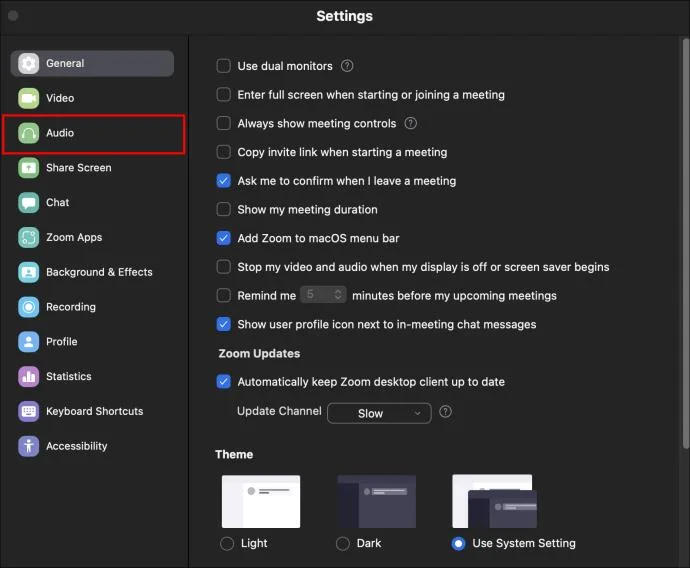Click the vertical scrollbar of settings pane

pos(686,243)
